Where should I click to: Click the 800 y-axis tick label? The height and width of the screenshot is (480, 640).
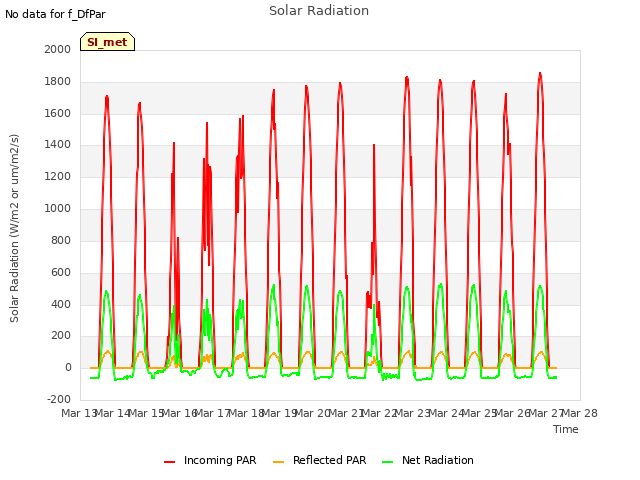pos(61,240)
